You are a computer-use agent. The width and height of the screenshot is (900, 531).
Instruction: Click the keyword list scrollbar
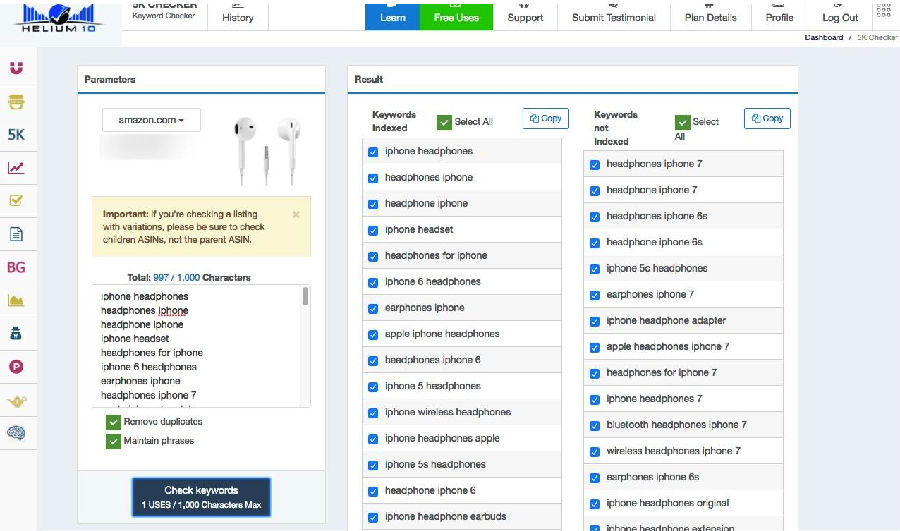pos(305,296)
